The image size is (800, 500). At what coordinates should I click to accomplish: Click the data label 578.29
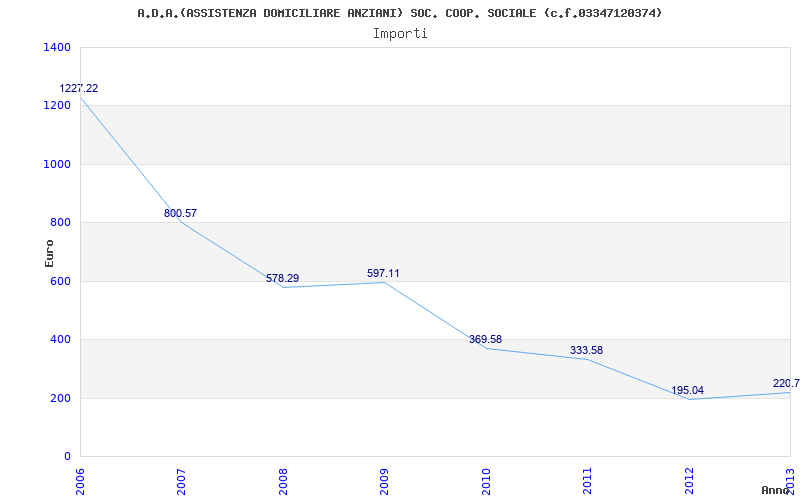[282, 279]
